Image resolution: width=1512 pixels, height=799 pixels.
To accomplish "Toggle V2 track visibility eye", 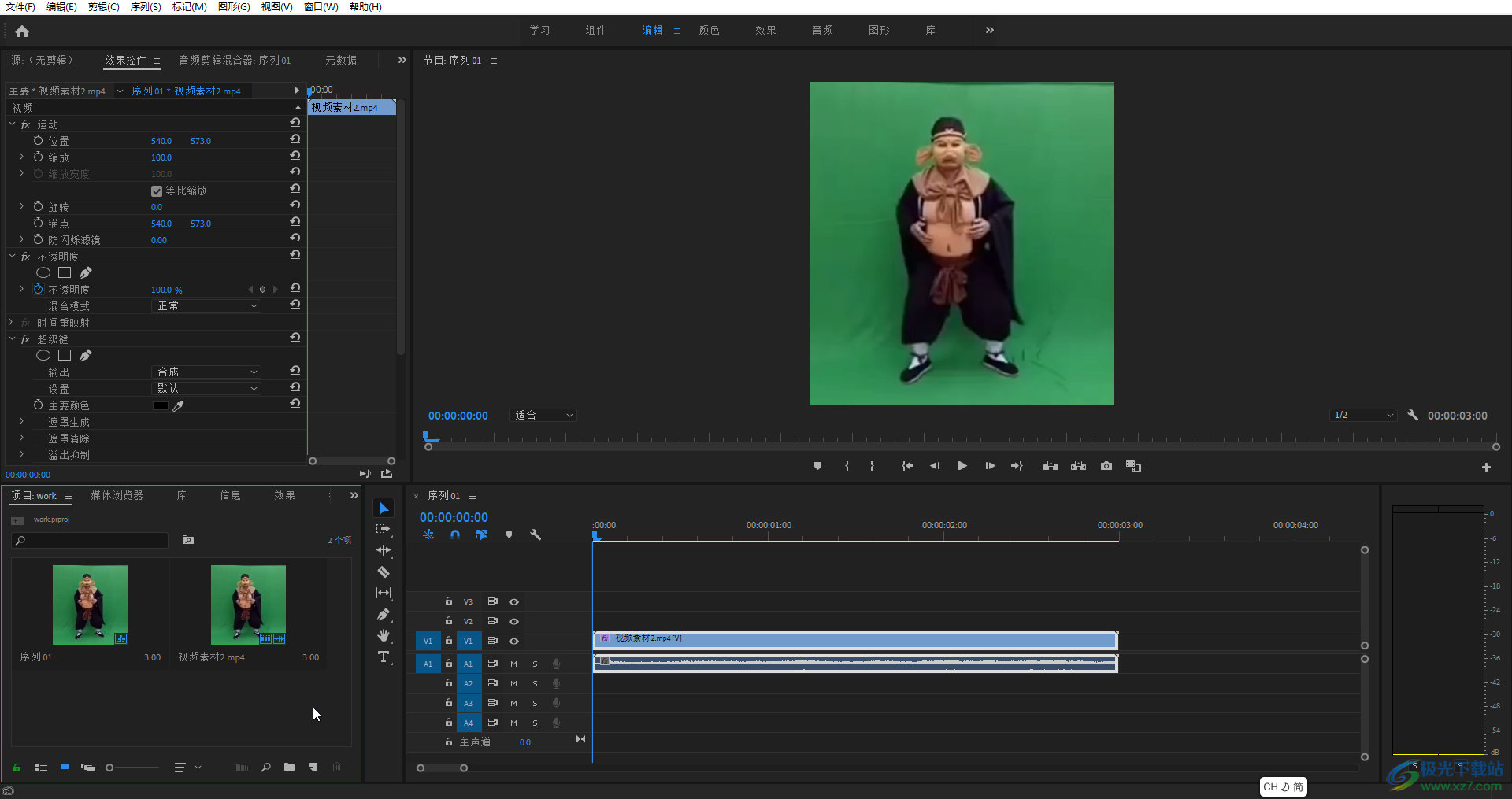I will (513, 621).
